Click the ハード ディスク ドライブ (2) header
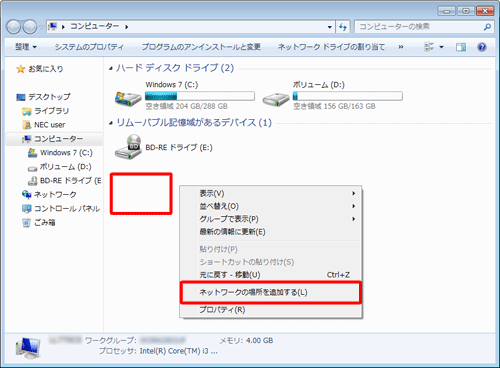Screen dimensions: 500x368 [175, 68]
